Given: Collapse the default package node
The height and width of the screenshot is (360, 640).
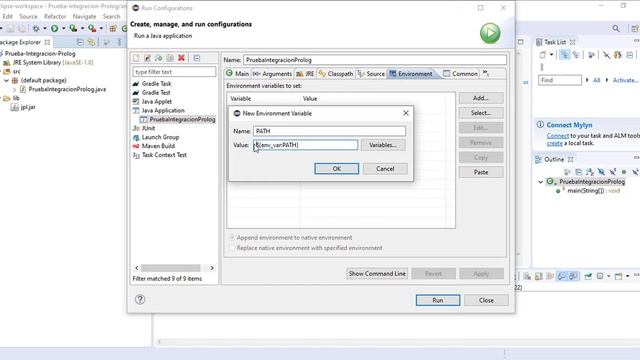Looking at the screenshot, I should (7, 80).
